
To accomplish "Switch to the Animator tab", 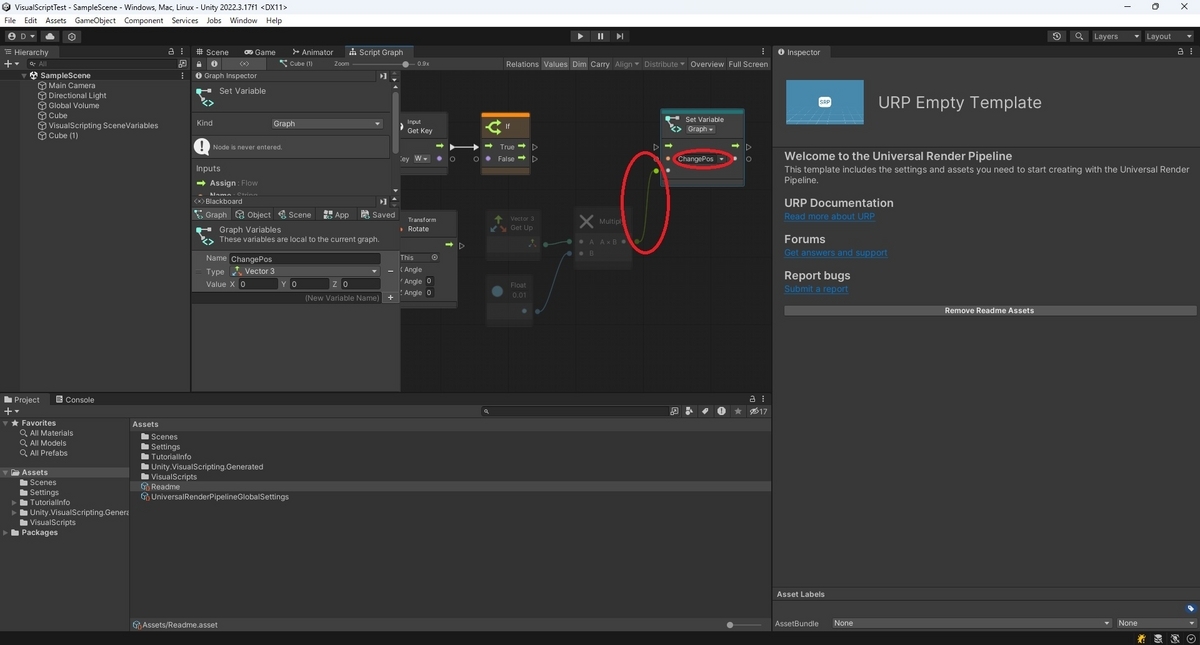I will [312, 52].
